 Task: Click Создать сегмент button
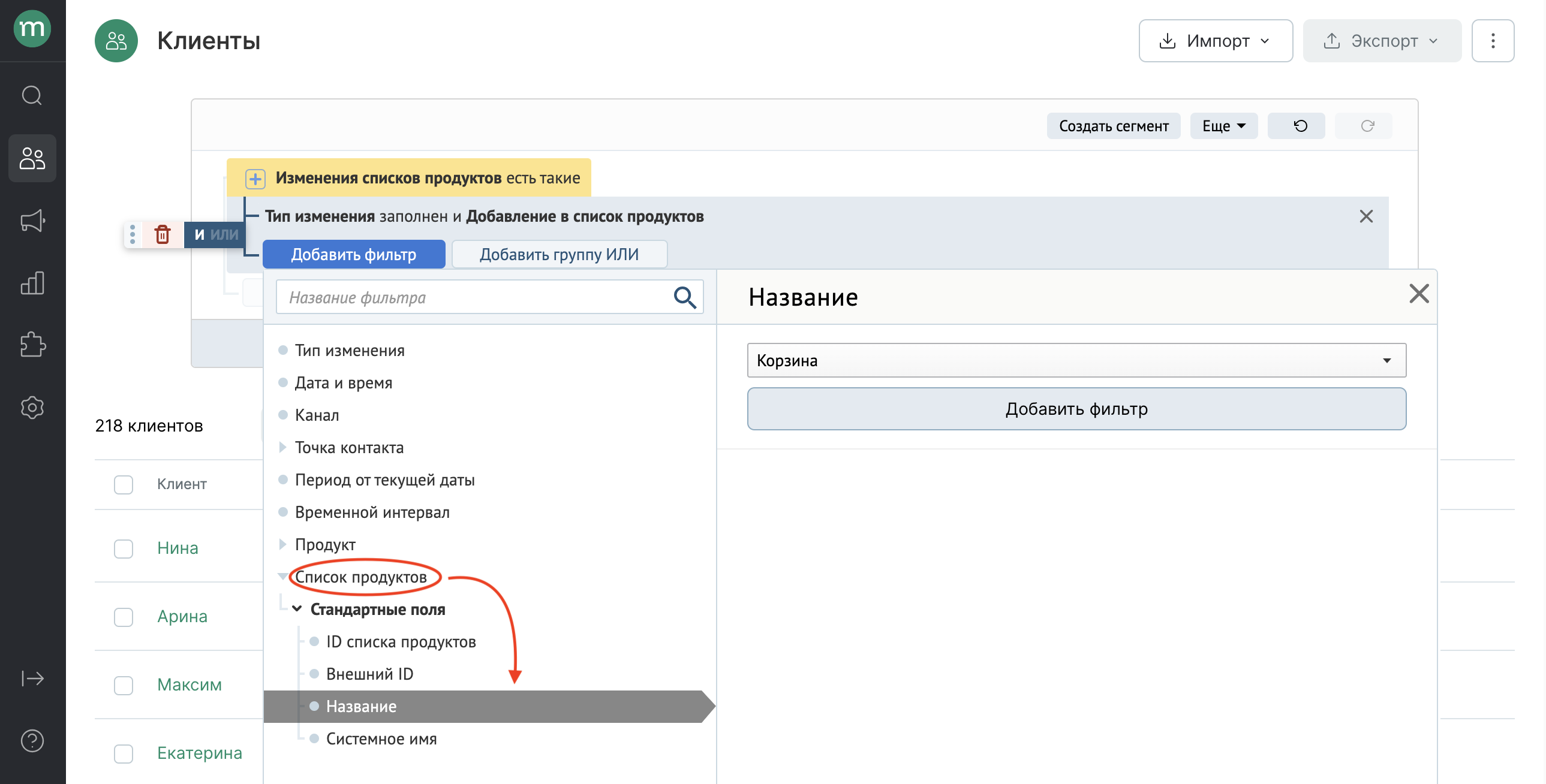point(1113,126)
